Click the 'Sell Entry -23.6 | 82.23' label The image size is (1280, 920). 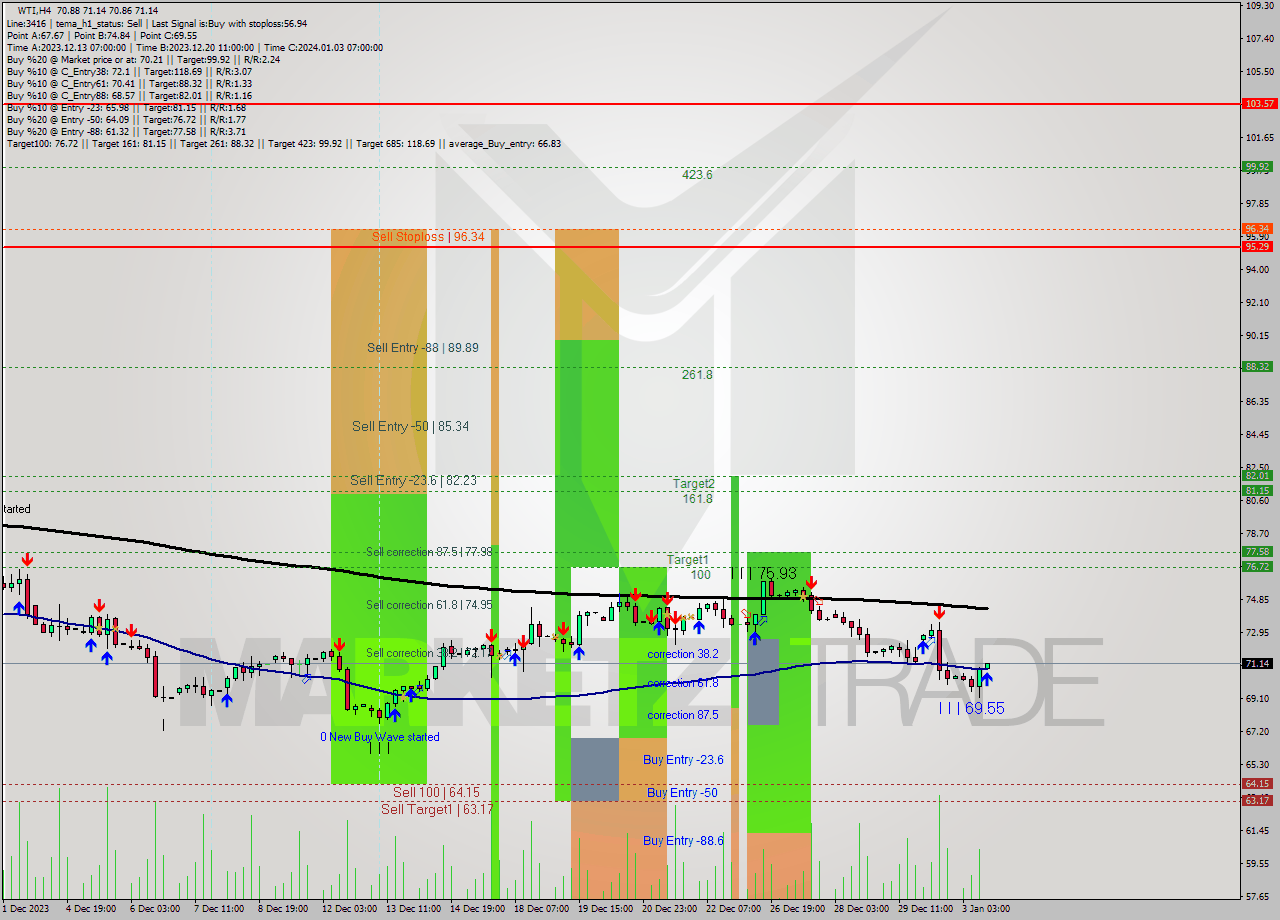413,480
